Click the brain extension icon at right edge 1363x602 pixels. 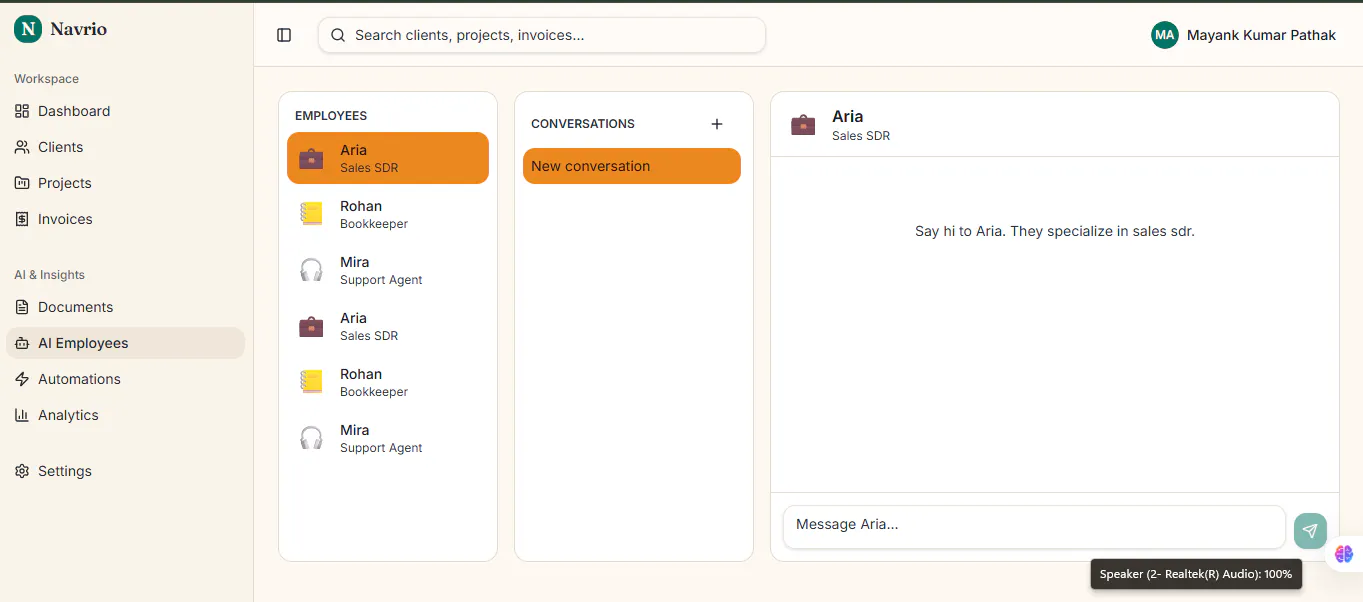(x=1344, y=554)
